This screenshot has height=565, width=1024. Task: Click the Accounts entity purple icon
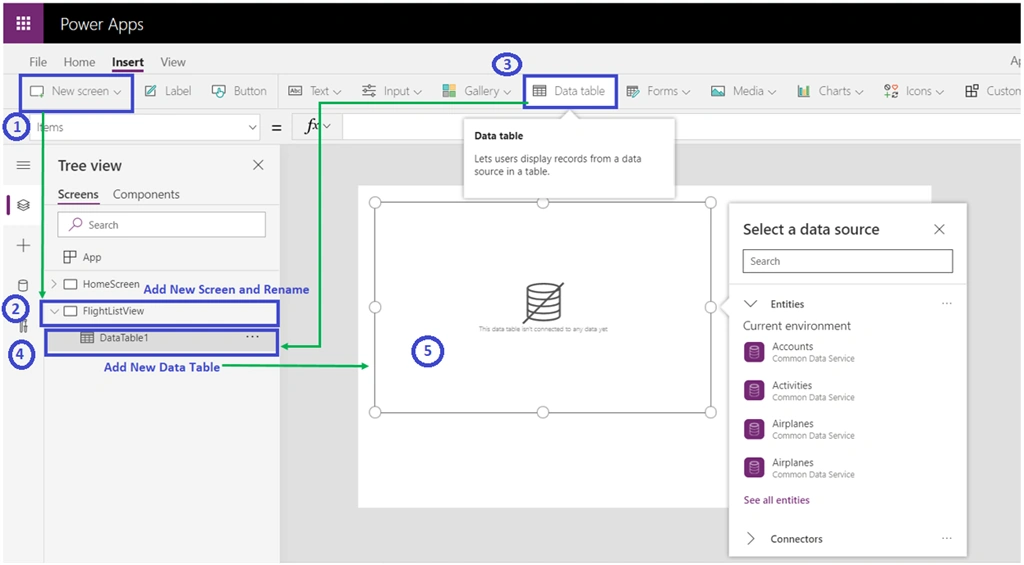pyautogui.click(x=754, y=352)
